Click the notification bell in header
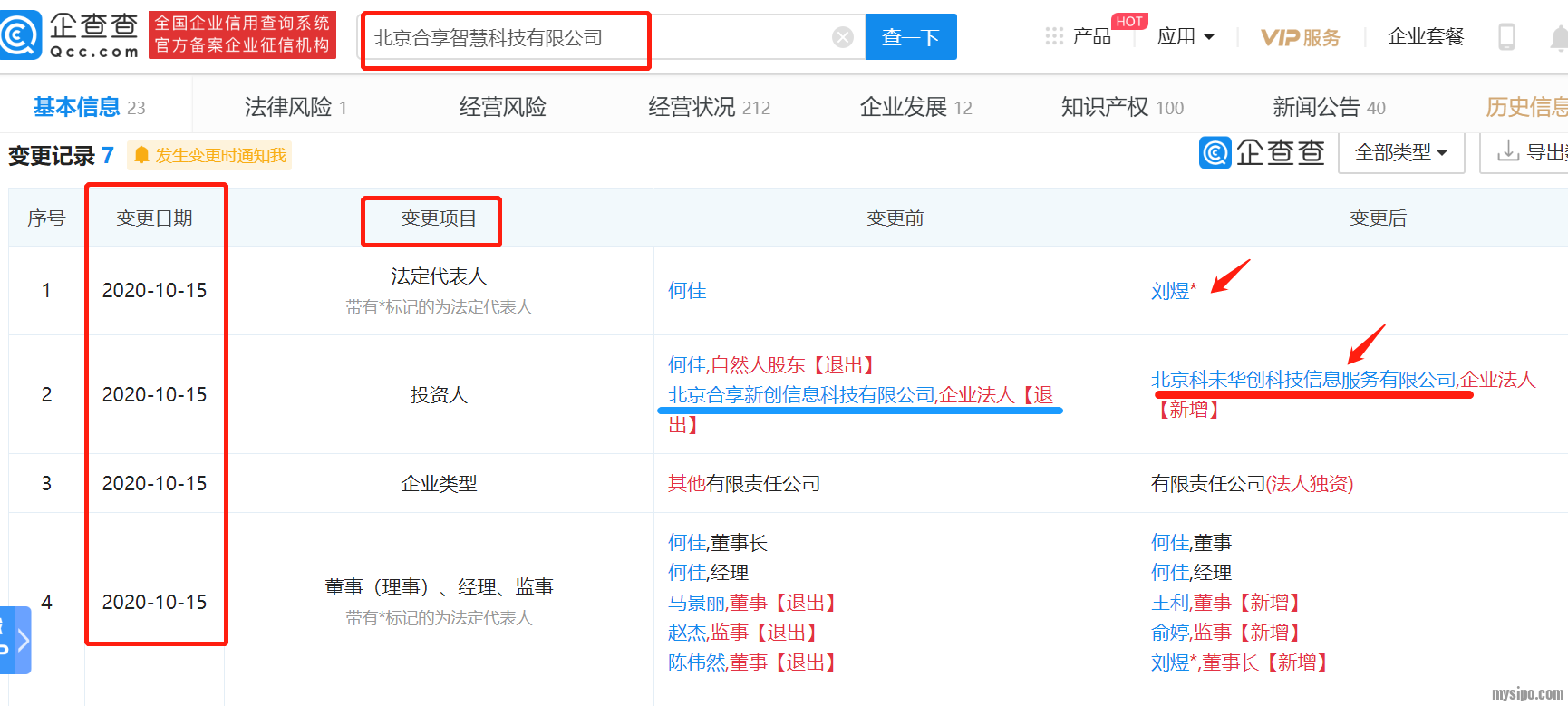The height and width of the screenshot is (706, 1568). tap(1558, 38)
